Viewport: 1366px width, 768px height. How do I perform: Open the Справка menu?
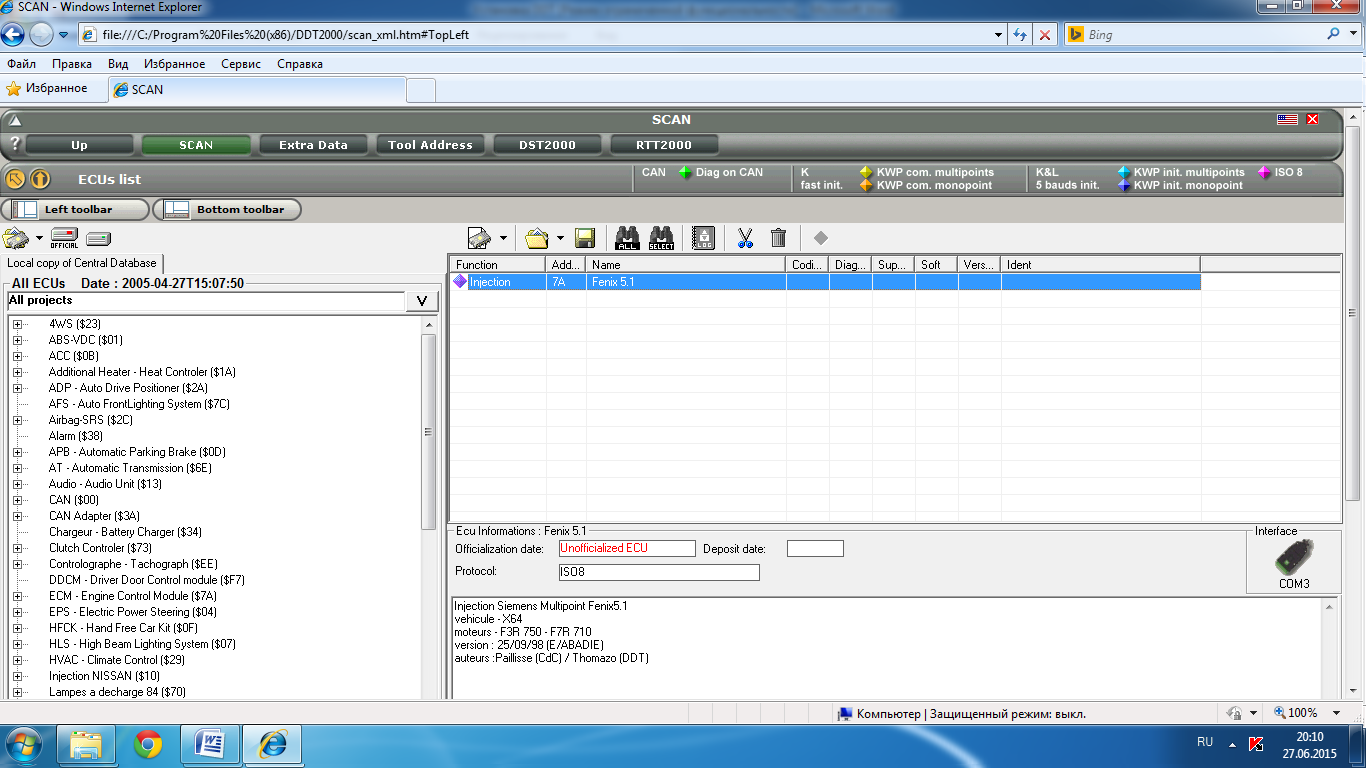[x=300, y=64]
